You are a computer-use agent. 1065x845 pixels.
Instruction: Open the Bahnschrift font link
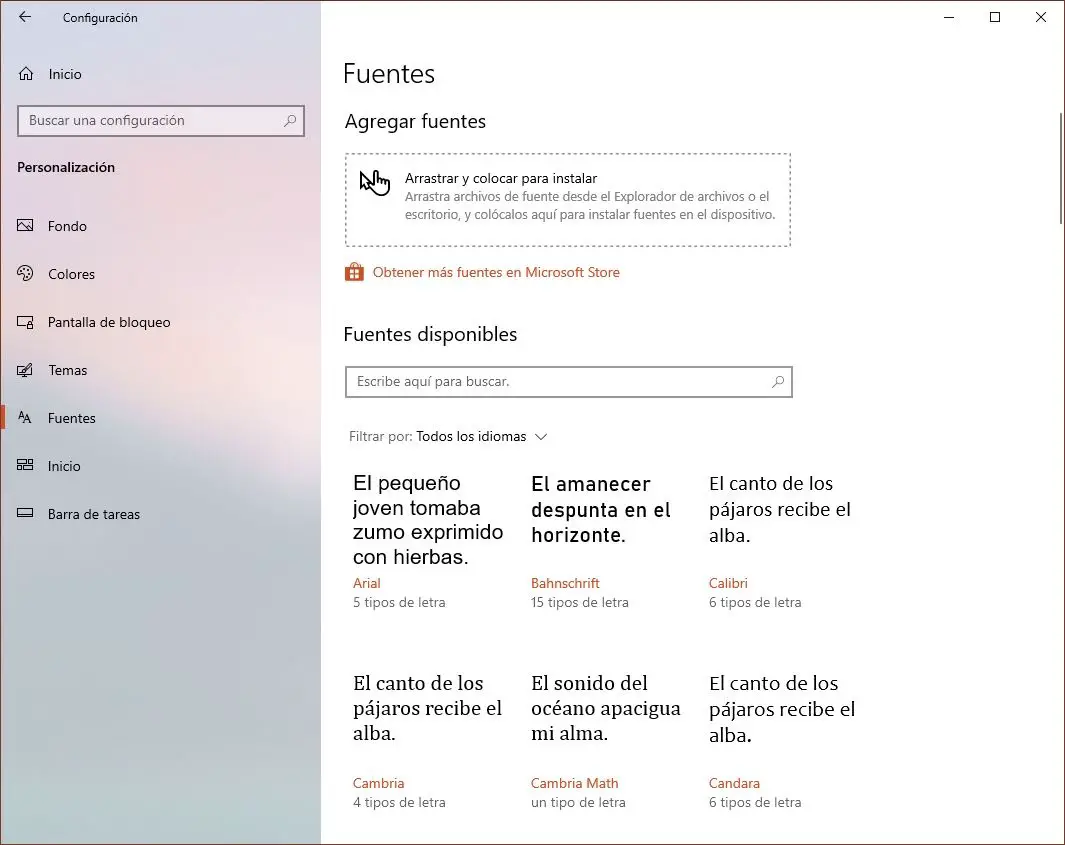[x=565, y=583]
